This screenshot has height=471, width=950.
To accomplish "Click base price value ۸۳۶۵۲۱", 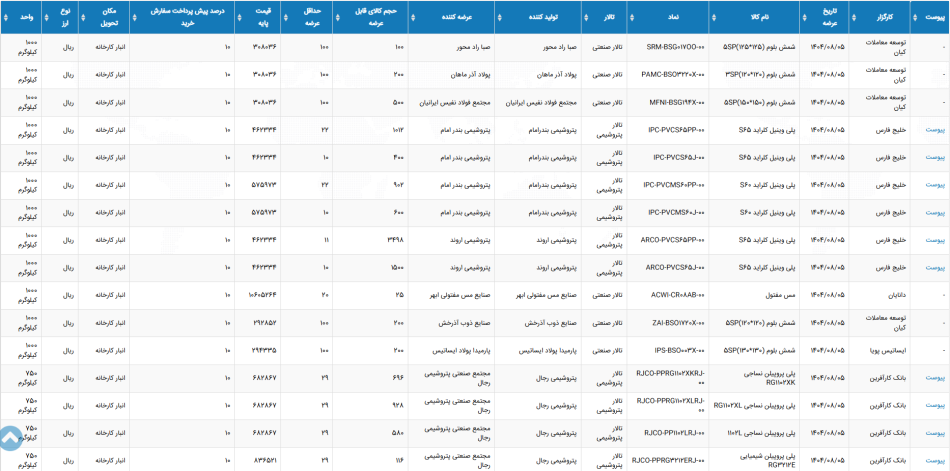I will coord(264,460).
